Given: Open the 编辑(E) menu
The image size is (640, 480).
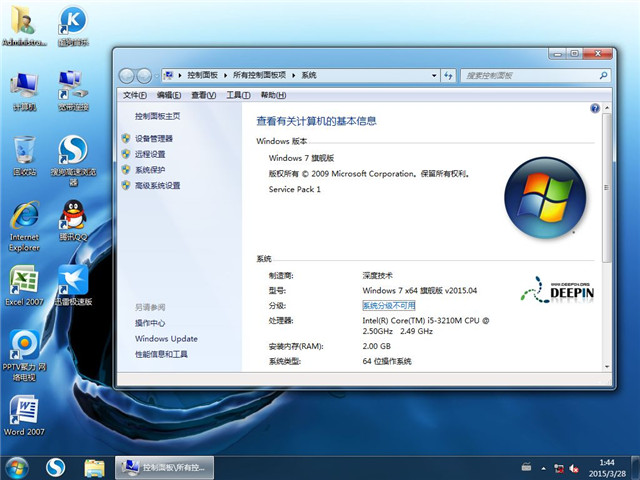Looking at the screenshot, I should coord(169,95).
